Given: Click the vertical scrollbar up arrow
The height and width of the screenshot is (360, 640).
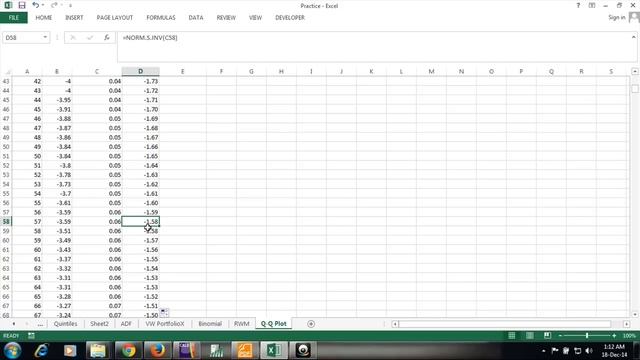Looking at the screenshot, I should [635, 71].
